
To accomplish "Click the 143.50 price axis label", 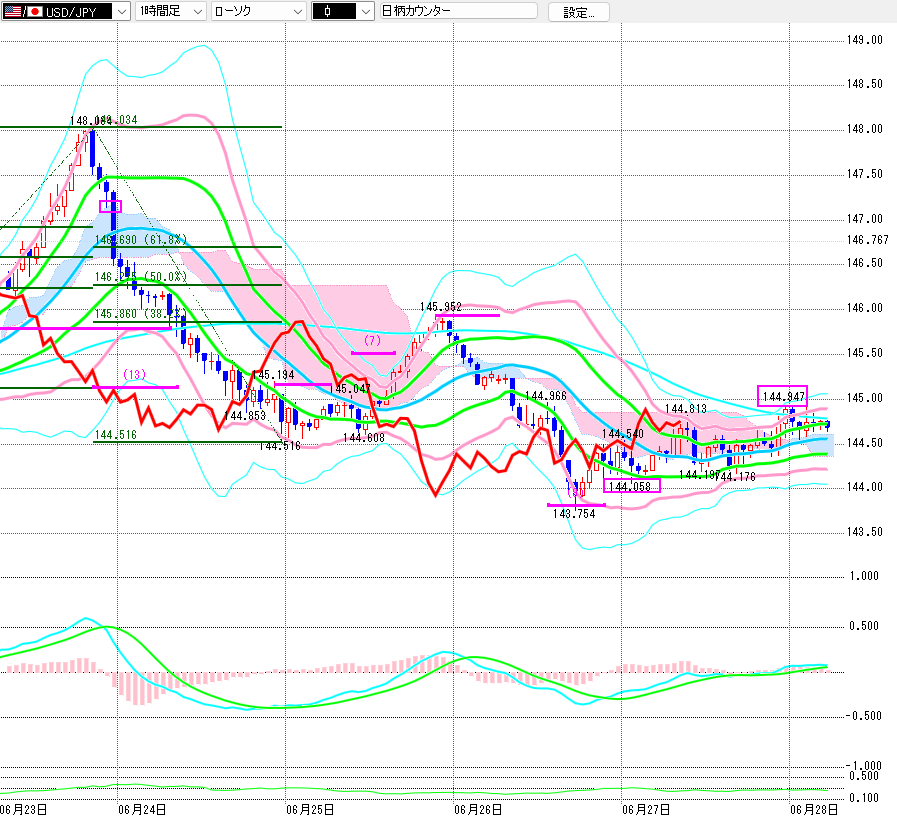I will coord(865,532).
